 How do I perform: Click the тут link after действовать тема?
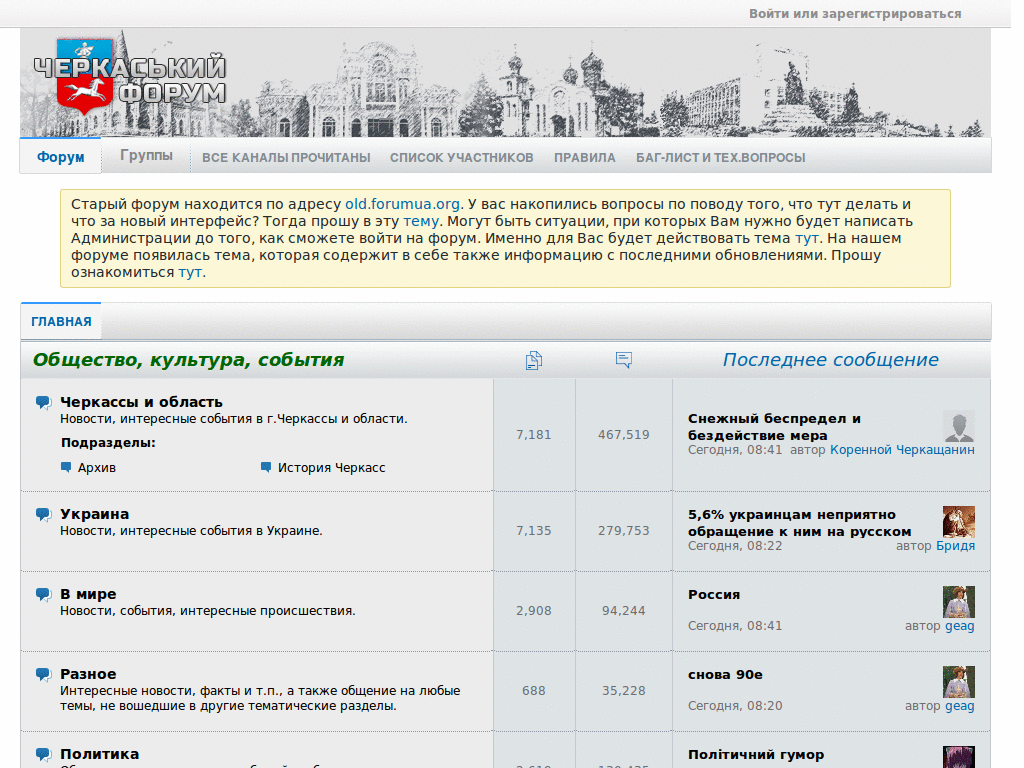click(x=806, y=238)
